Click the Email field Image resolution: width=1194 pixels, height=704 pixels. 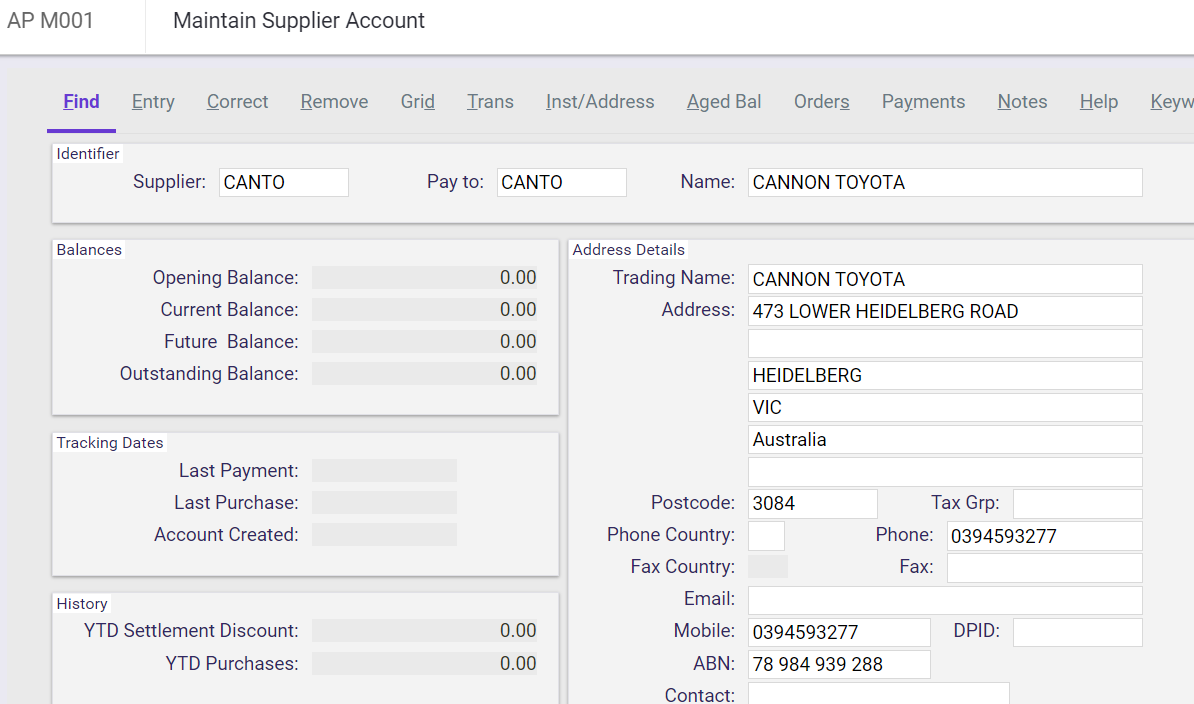click(945, 600)
